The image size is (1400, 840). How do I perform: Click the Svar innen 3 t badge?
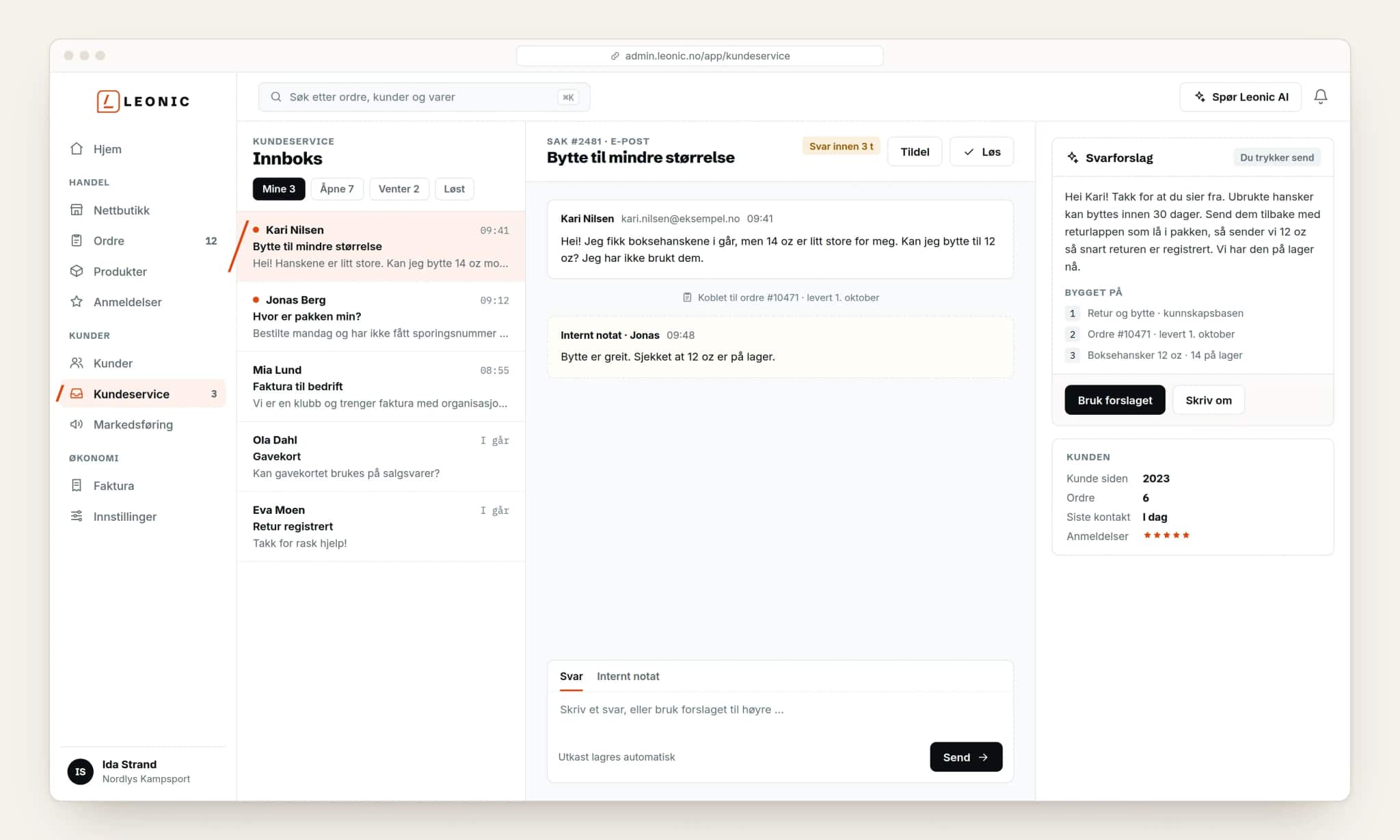coord(841,146)
